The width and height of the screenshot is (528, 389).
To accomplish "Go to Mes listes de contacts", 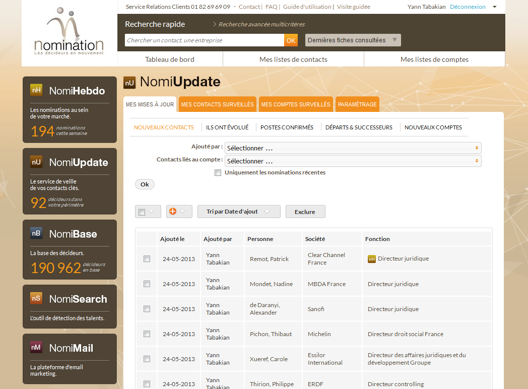I will tap(293, 59).
